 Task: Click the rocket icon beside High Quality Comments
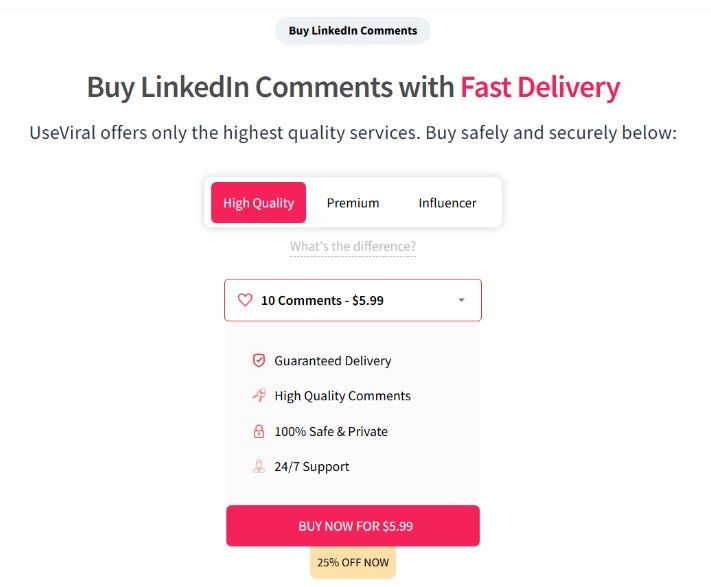[259, 396]
